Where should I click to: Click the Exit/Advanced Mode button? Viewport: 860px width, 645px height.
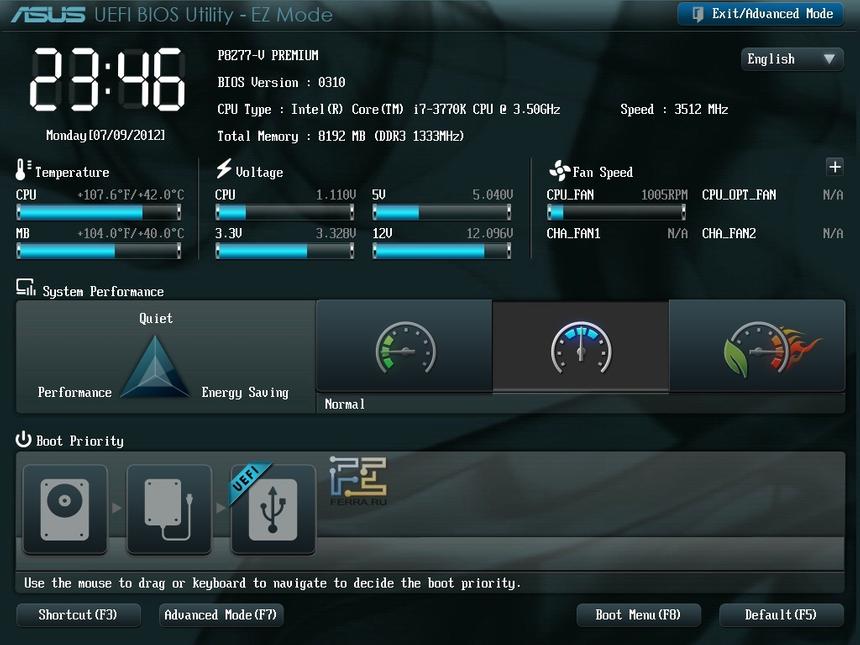coord(762,14)
